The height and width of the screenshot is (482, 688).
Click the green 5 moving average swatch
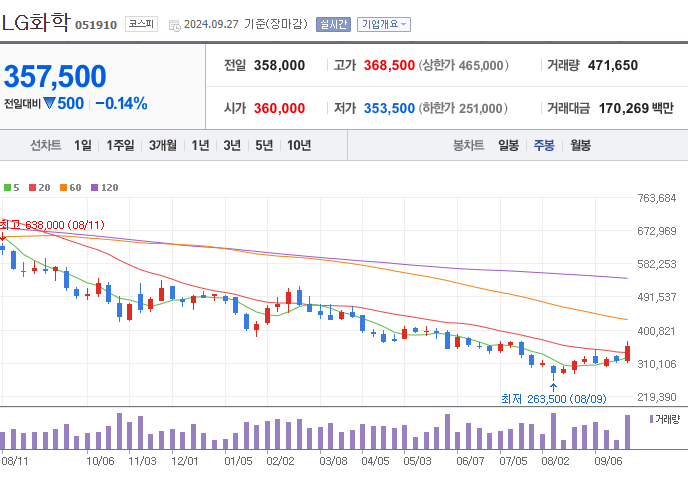pyautogui.click(x=7, y=188)
